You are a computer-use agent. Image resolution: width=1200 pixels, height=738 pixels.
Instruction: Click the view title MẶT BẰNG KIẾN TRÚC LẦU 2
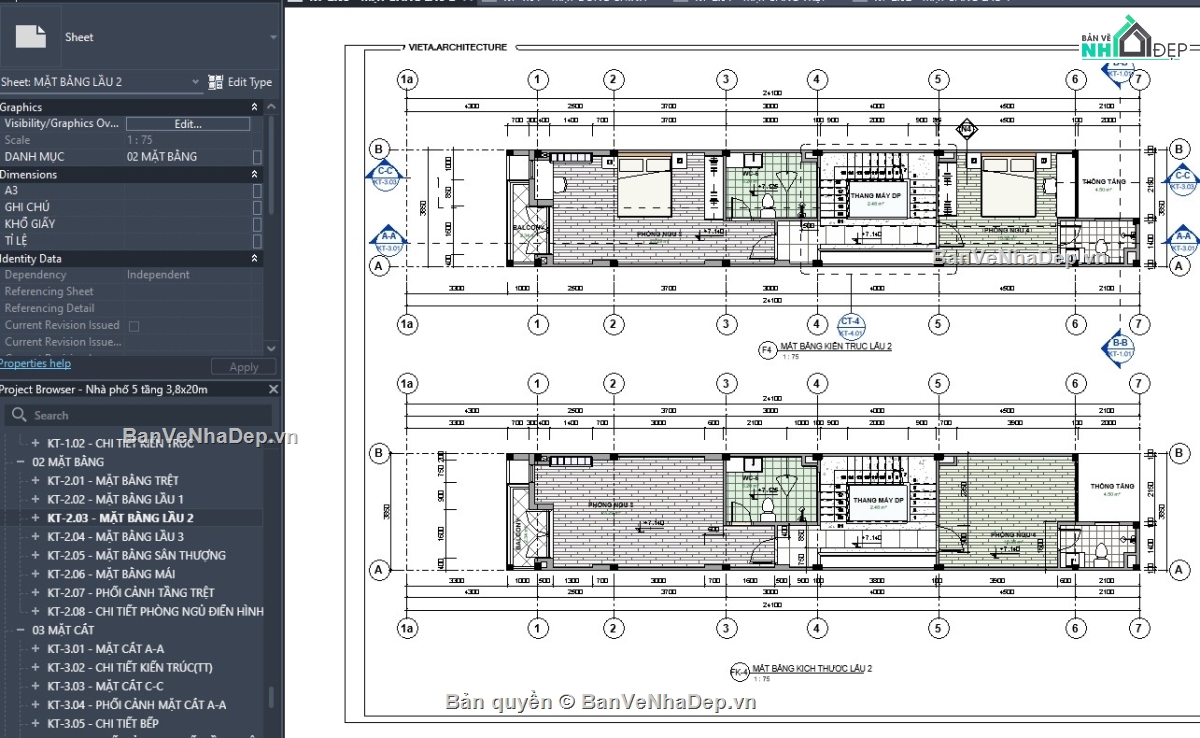click(x=836, y=346)
